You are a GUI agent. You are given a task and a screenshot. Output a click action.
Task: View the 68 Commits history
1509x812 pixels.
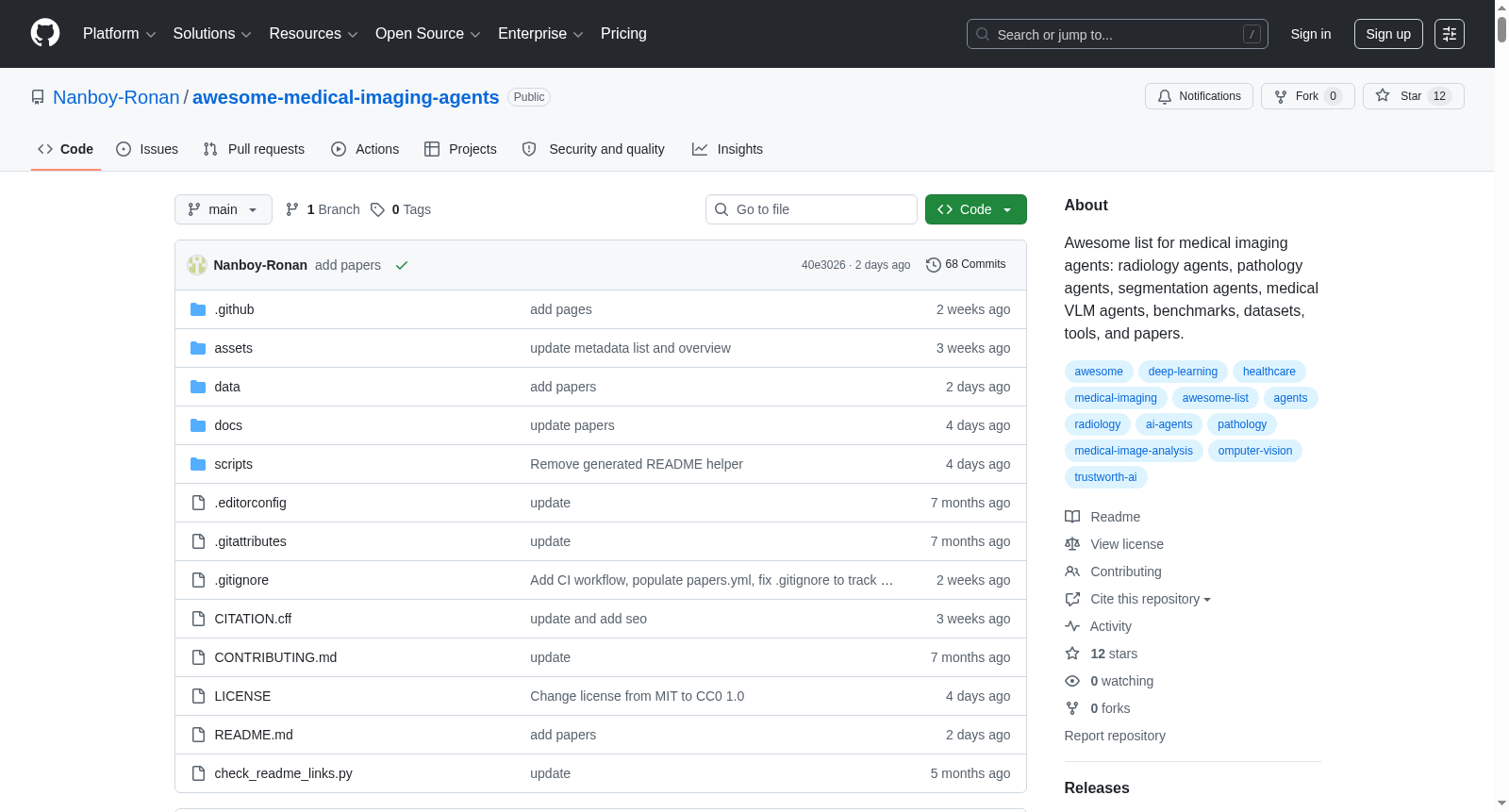coord(966,264)
